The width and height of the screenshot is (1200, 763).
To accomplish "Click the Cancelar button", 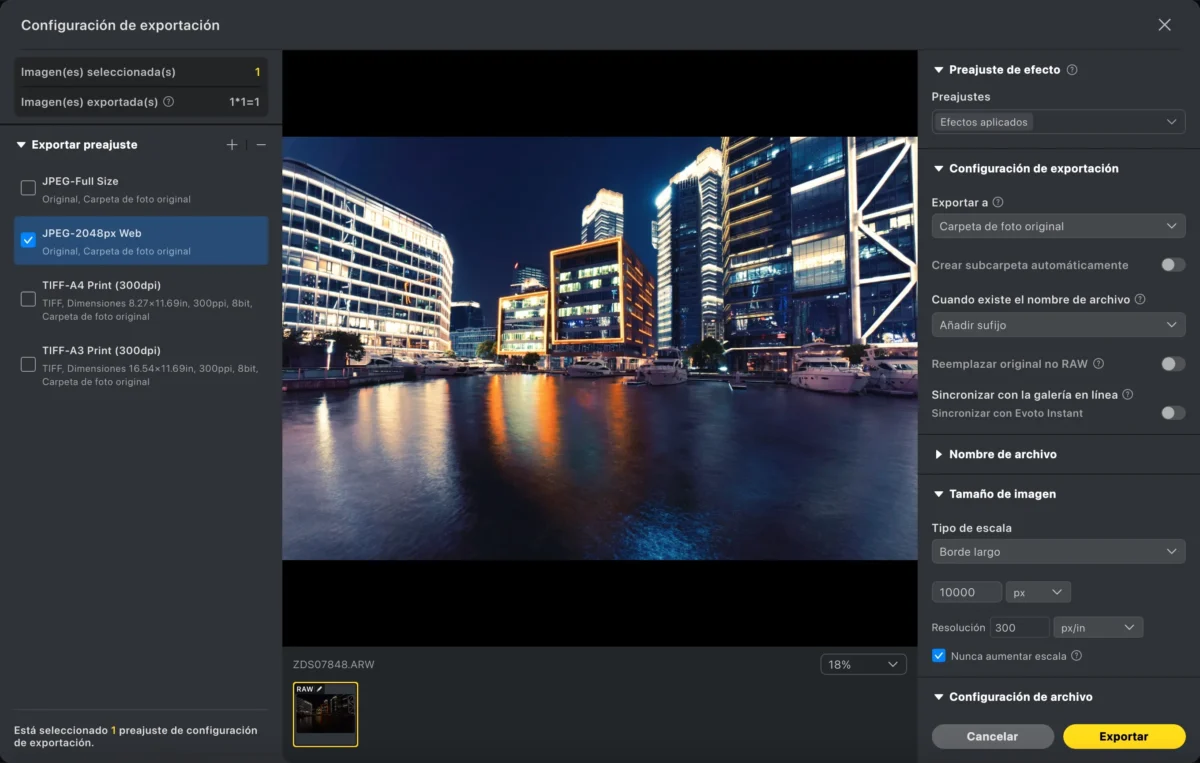I will click(x=992, y=736).
